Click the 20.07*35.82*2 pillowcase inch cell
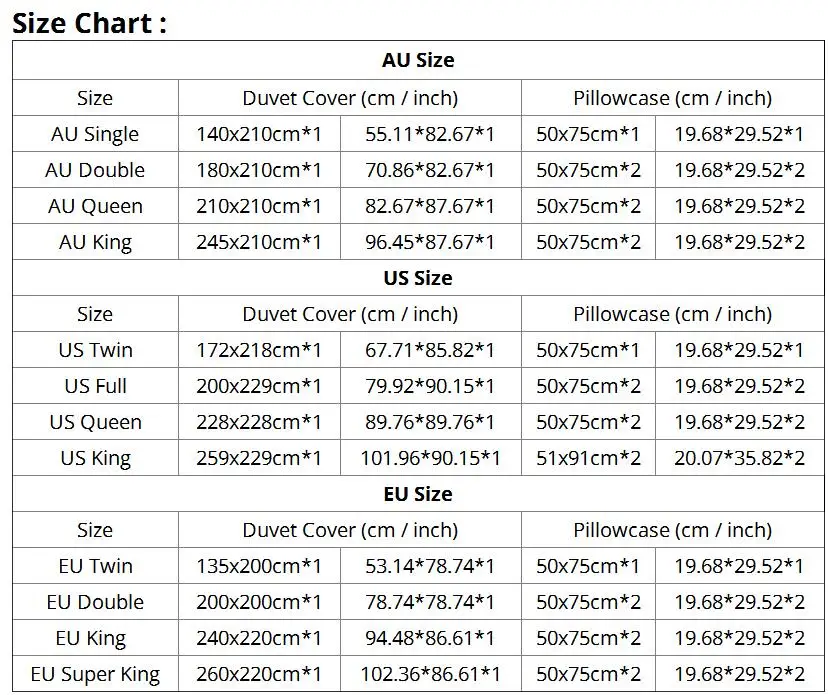The height and width of the screenshot is (695, 828). (x=739, y=458)
